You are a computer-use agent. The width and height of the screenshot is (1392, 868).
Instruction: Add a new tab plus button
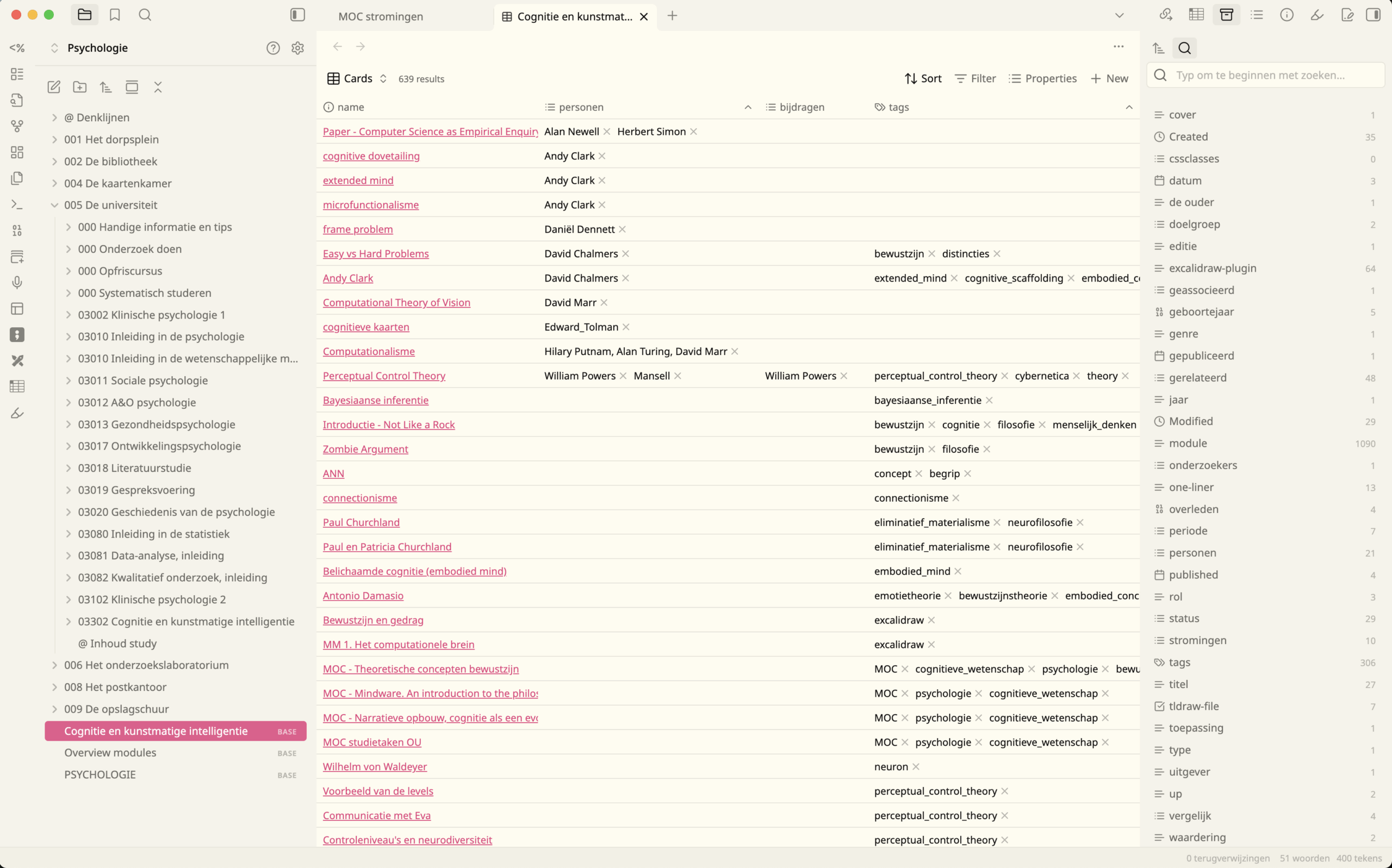click(673, 16)
